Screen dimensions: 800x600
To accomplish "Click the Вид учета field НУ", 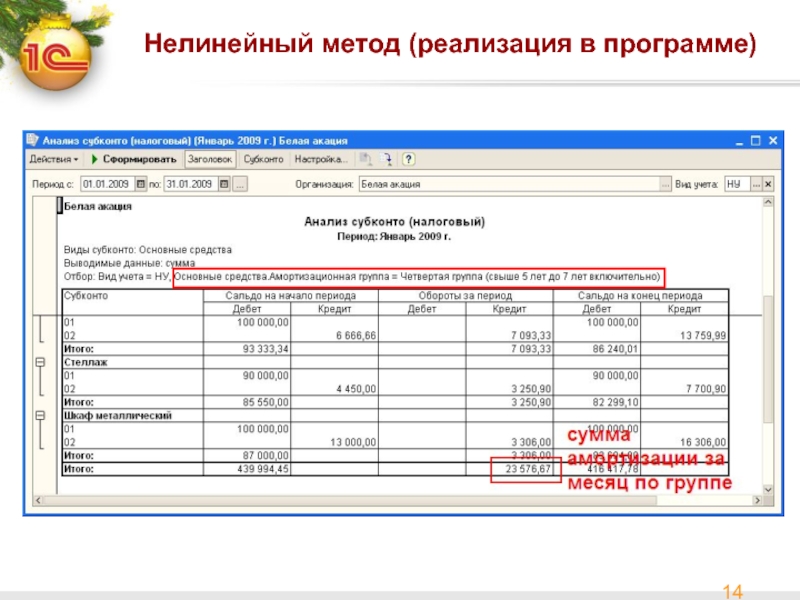I will [738, 184].
